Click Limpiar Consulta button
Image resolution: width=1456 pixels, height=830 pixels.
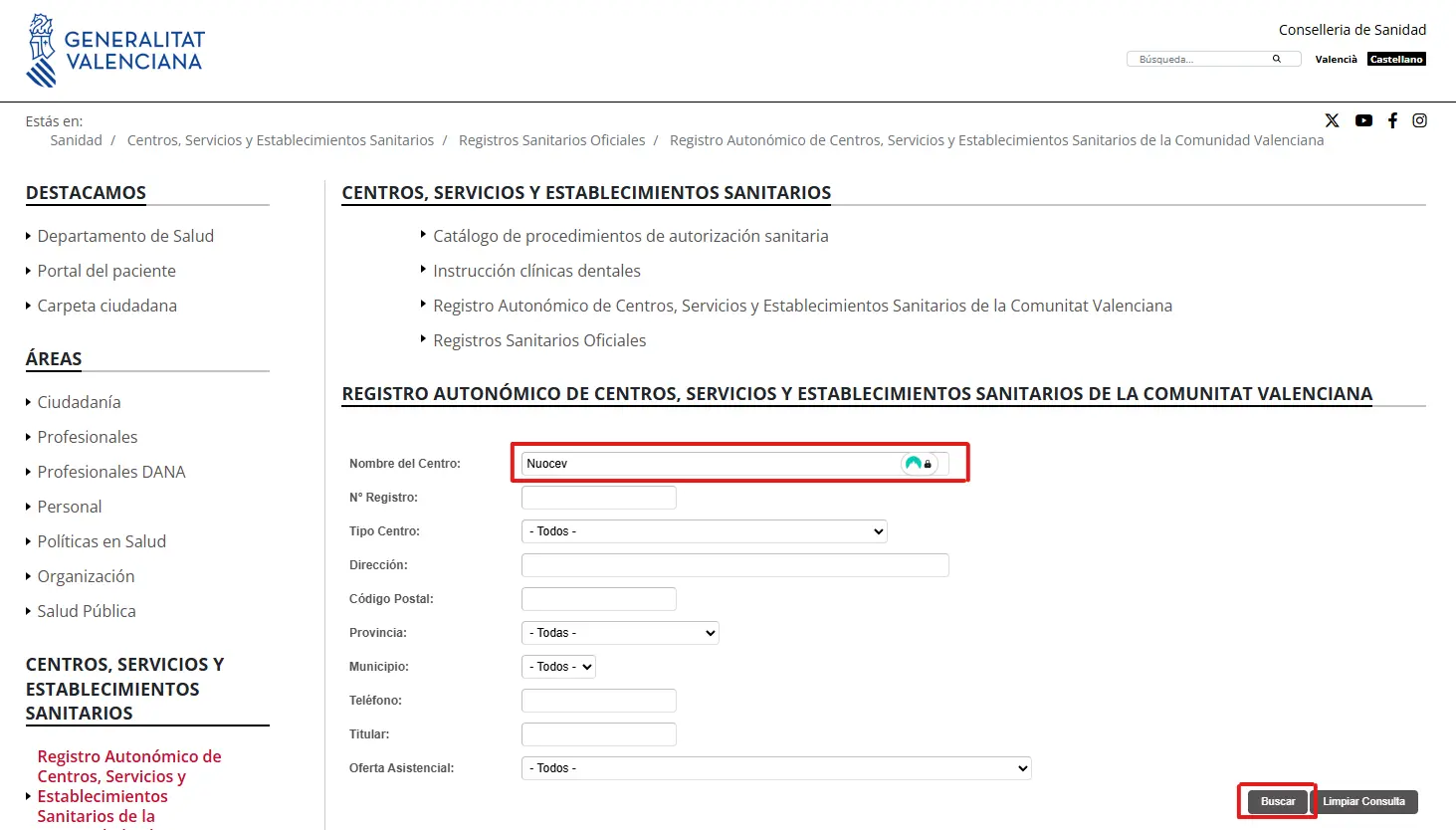point(1363,801)
